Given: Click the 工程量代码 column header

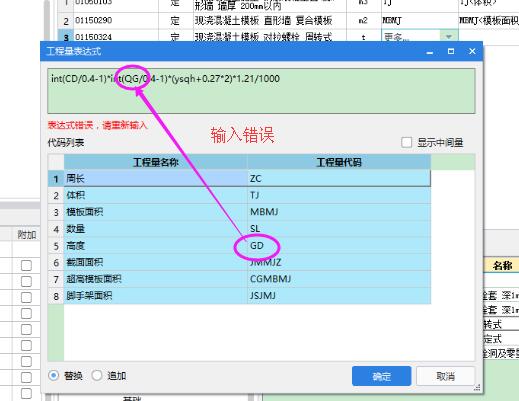Looking at the screenshot, I should [x=339, y=162].
